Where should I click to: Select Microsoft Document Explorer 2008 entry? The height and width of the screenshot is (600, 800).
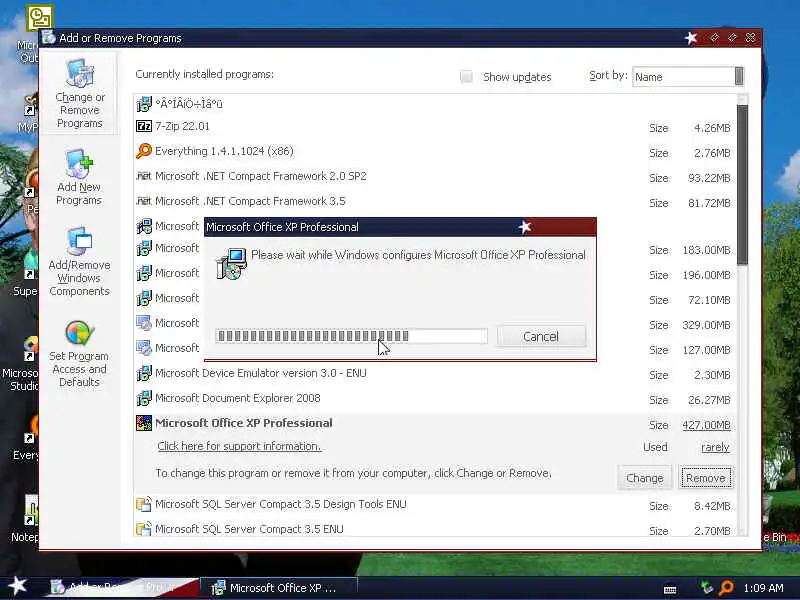click(238, 398)
